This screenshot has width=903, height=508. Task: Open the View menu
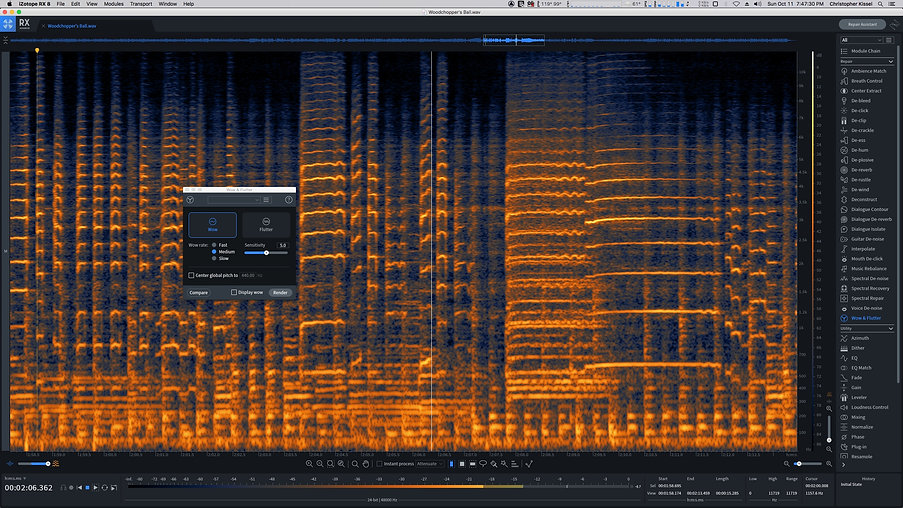[x=92, y=3]
